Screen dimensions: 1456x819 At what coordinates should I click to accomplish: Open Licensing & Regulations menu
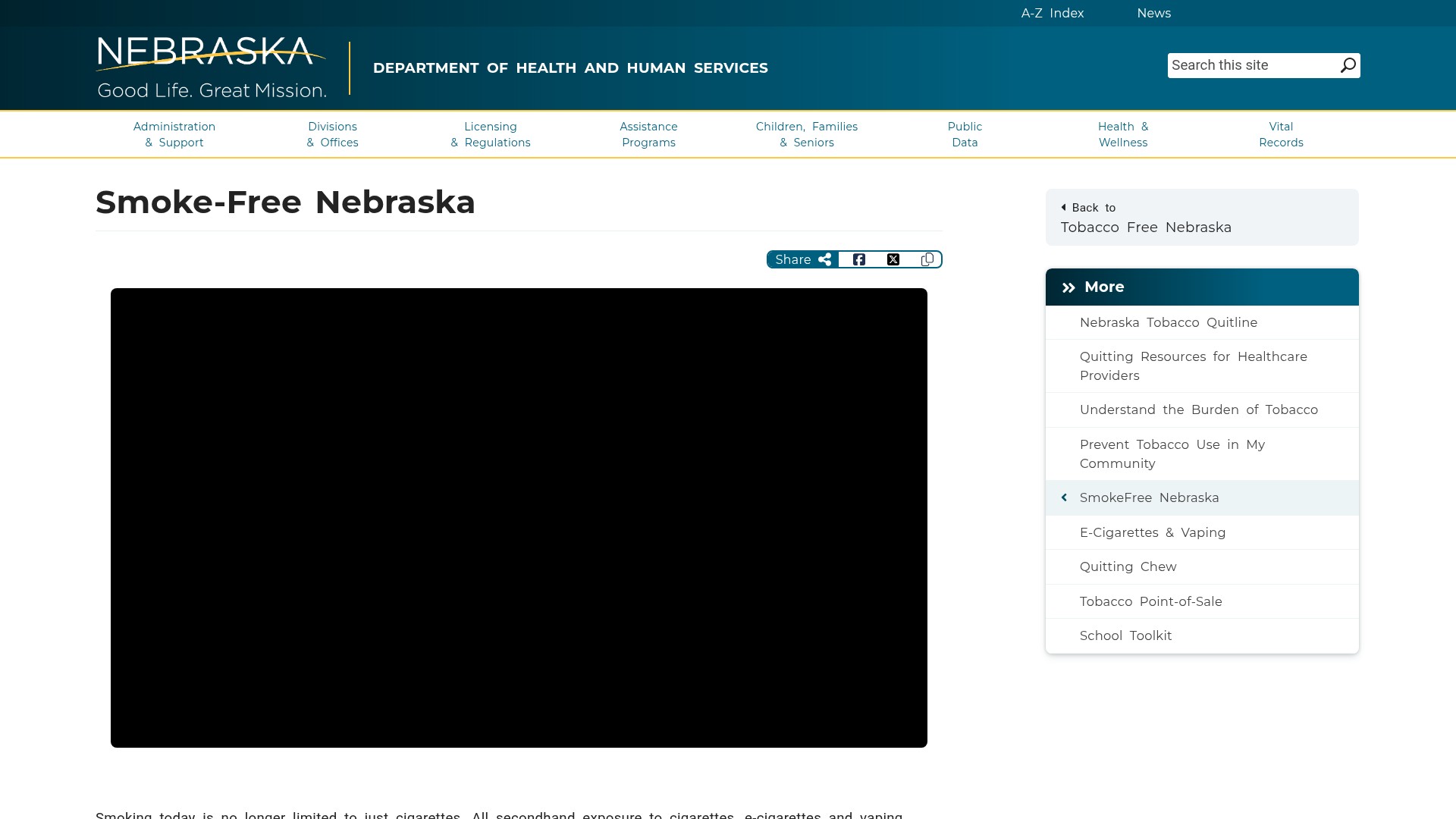tap(491, 134)
